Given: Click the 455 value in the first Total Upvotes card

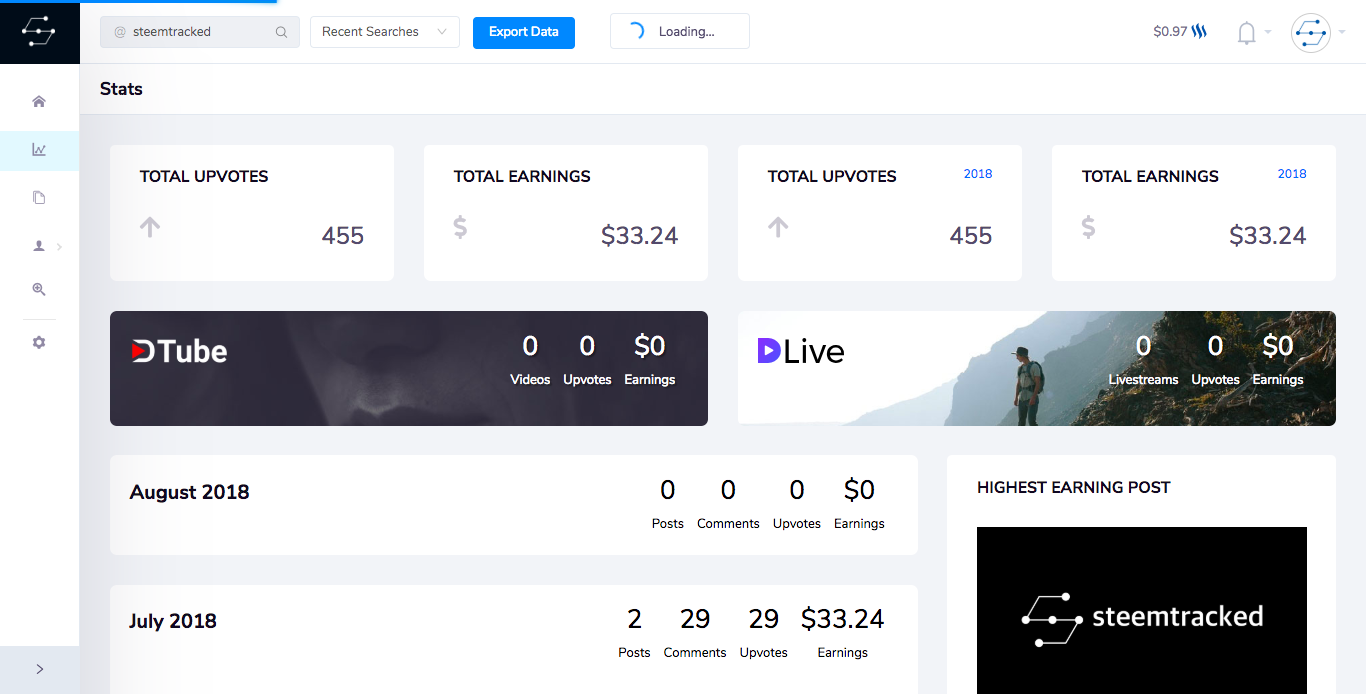Looking at the screenshot, I should click(x=343, y=236).
